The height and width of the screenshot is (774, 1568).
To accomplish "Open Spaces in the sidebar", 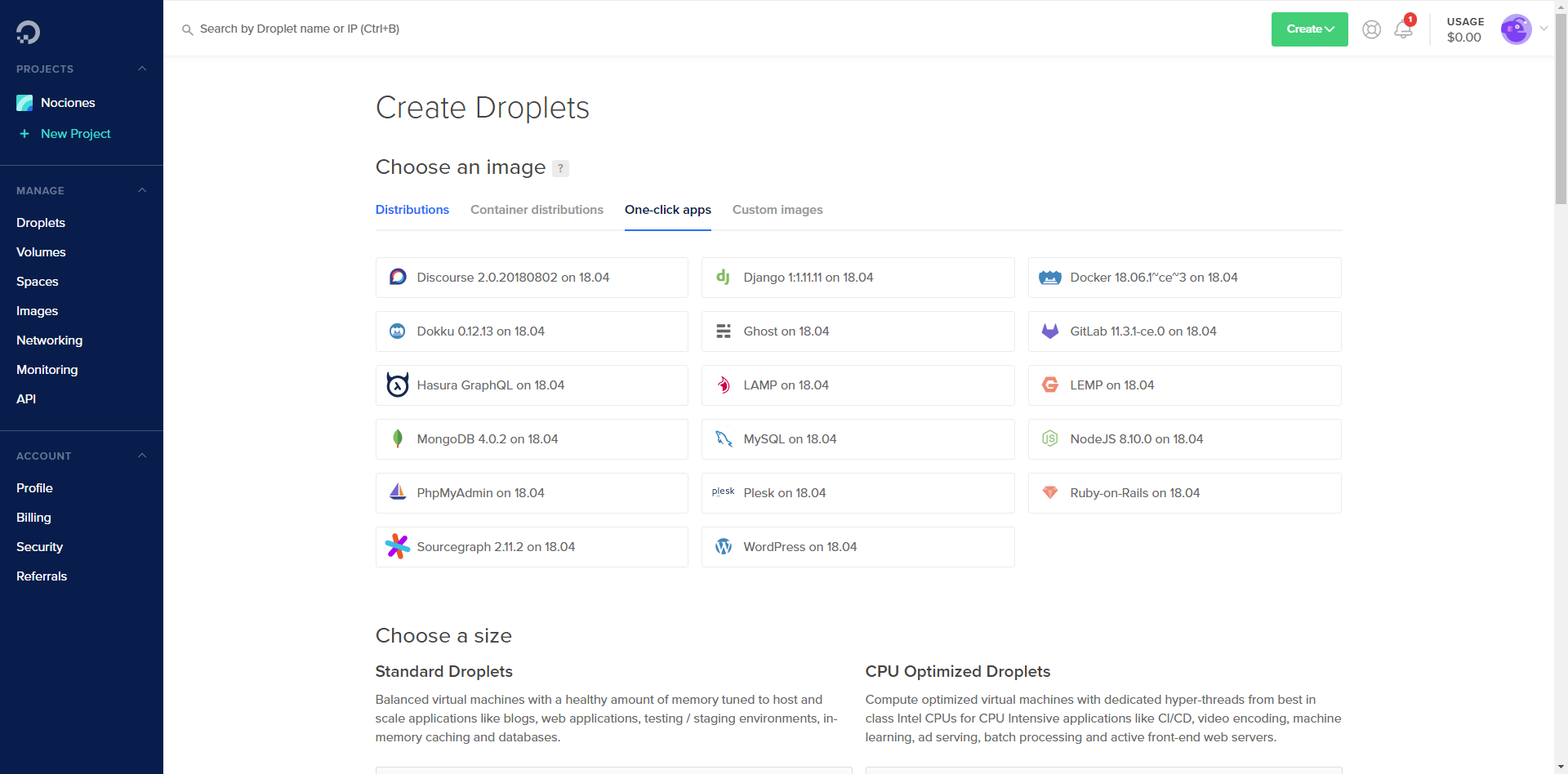I will click(38, 282).
